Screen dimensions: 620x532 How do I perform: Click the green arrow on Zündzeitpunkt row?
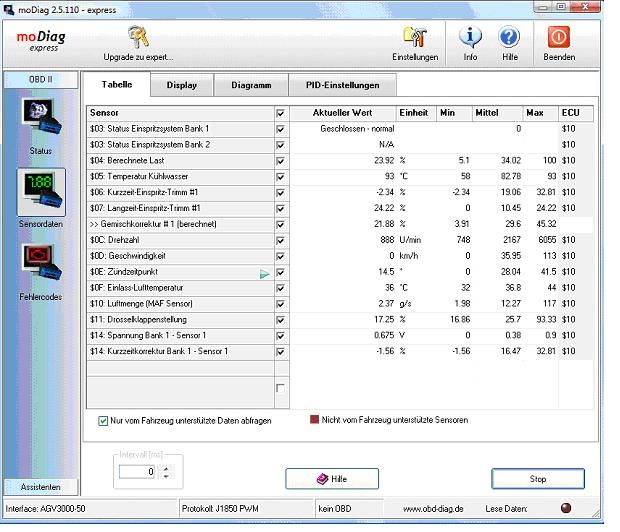coord(264,274)
